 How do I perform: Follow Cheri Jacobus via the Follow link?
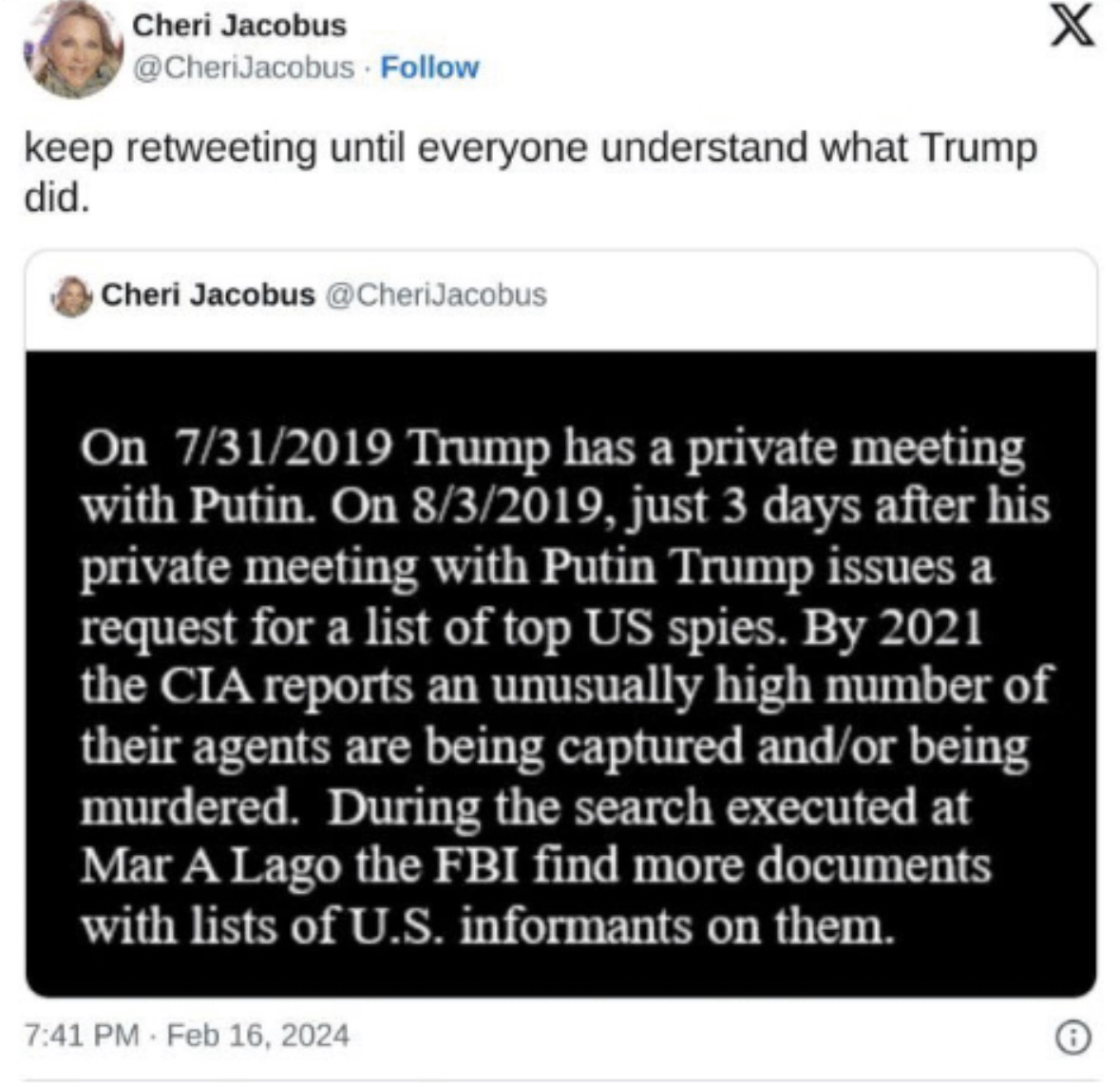click(x=429, y=67)
